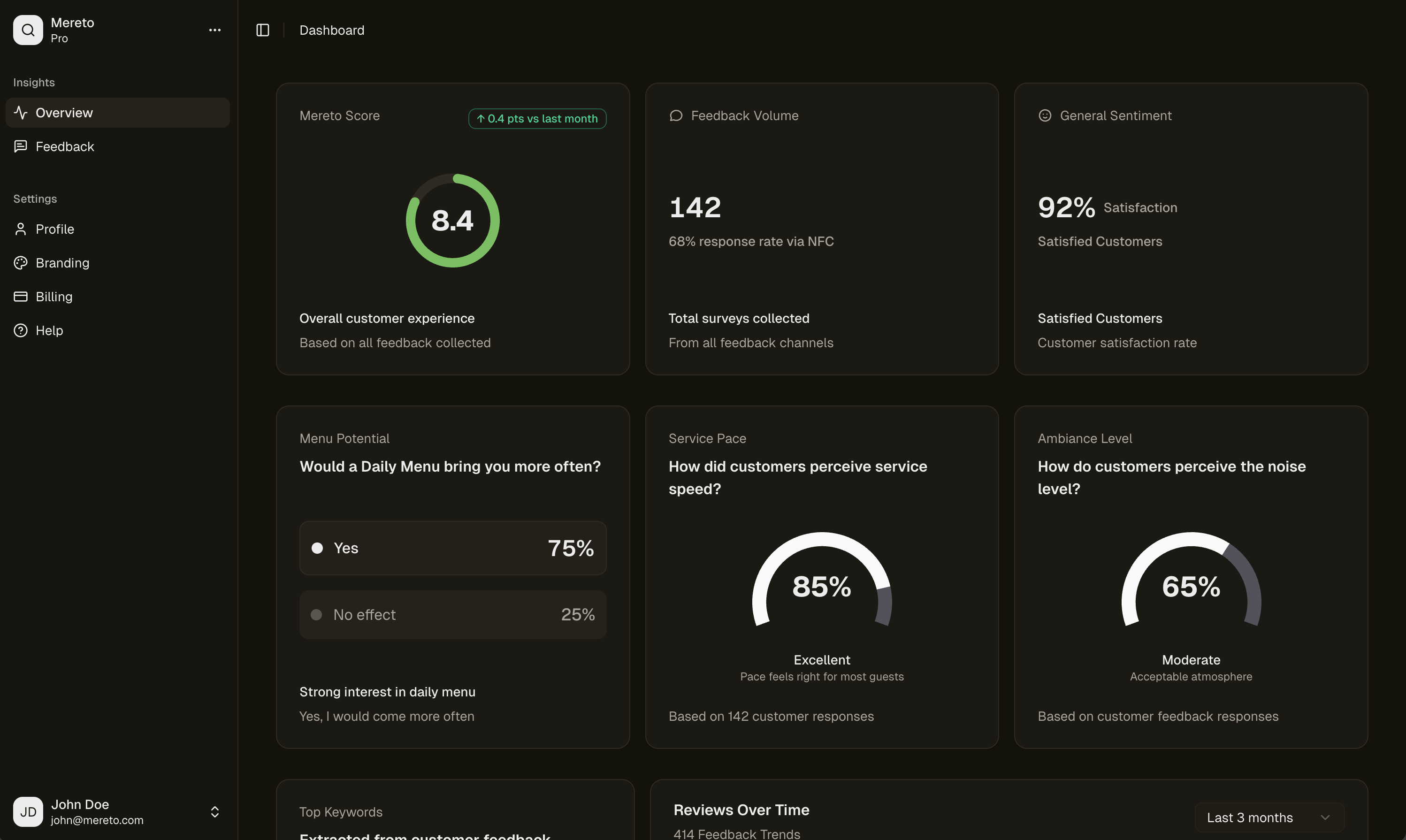Select the Overview activity icon in sidebar
1406x840 pixels.
pyautogui.click(x=21, y=112)
